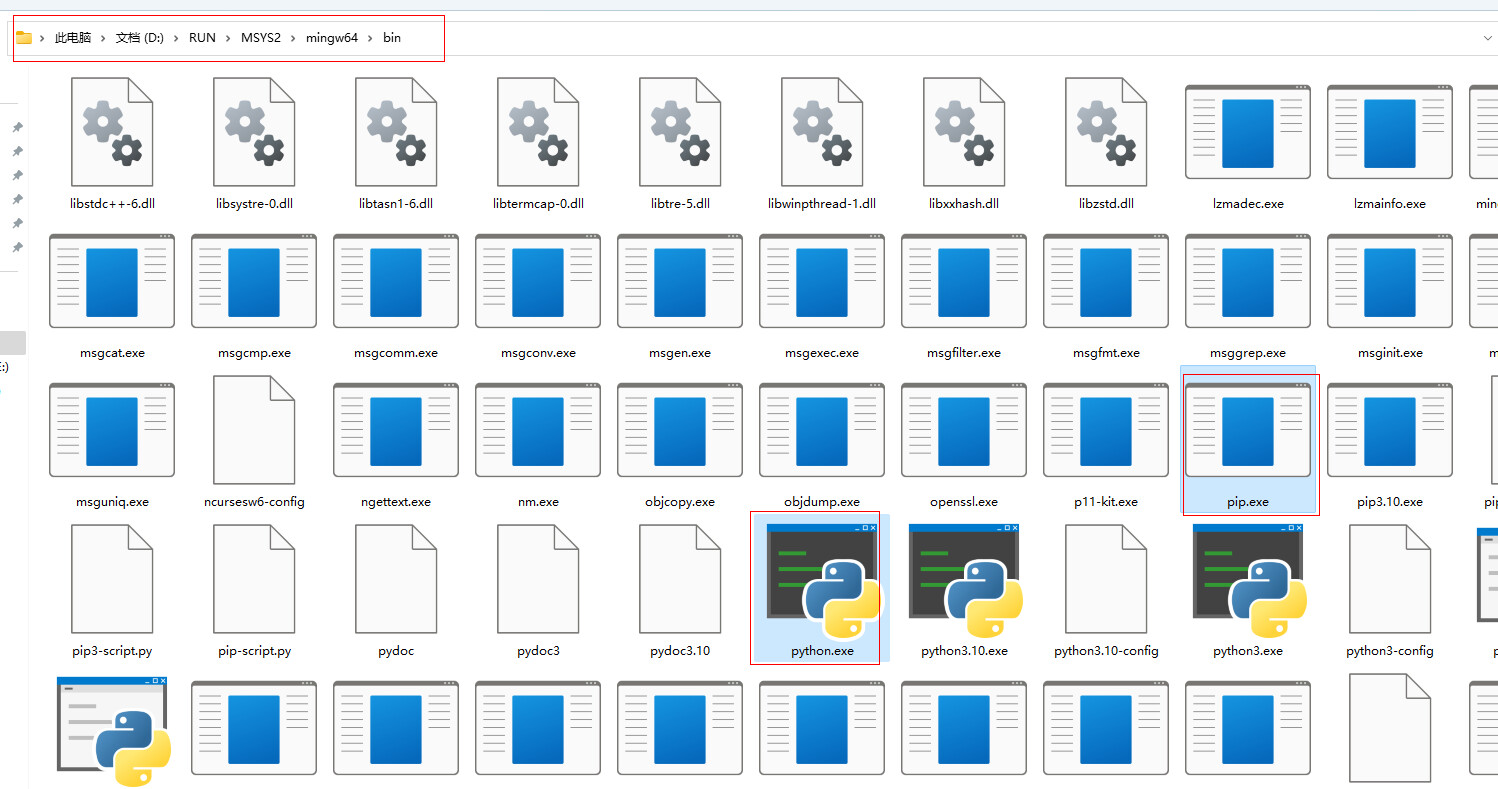This screenshot has height=789, width=1498.
Task: Select the python3-config file icon
Action: [x=1390, y=579]
